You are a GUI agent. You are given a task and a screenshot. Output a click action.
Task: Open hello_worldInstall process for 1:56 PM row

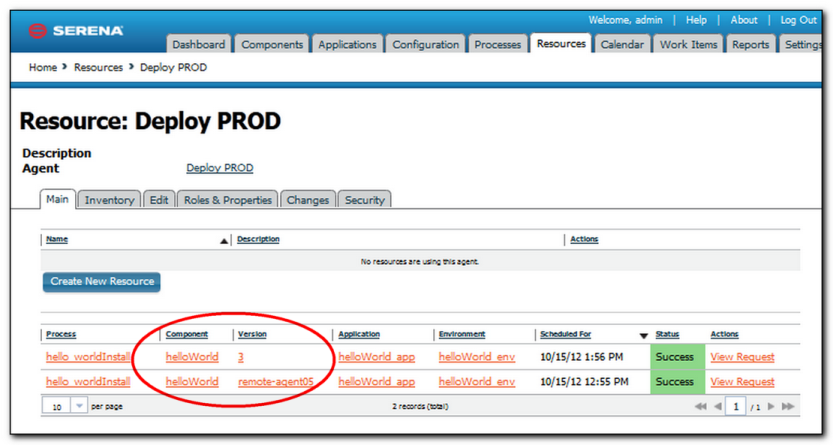(x=88, y=357)
